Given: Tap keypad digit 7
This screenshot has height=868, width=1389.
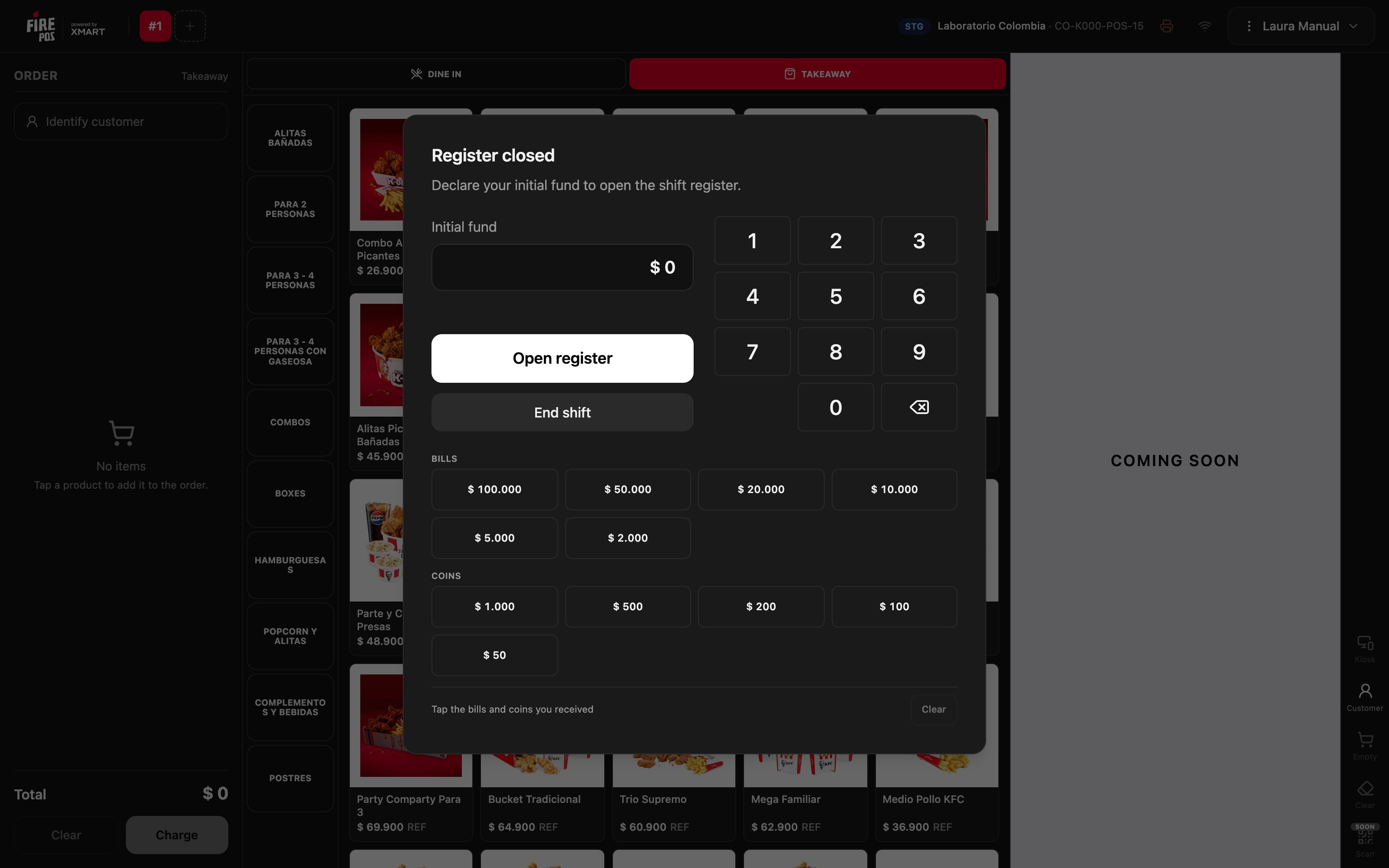Looking at the screenshot, I should point(753,352).
